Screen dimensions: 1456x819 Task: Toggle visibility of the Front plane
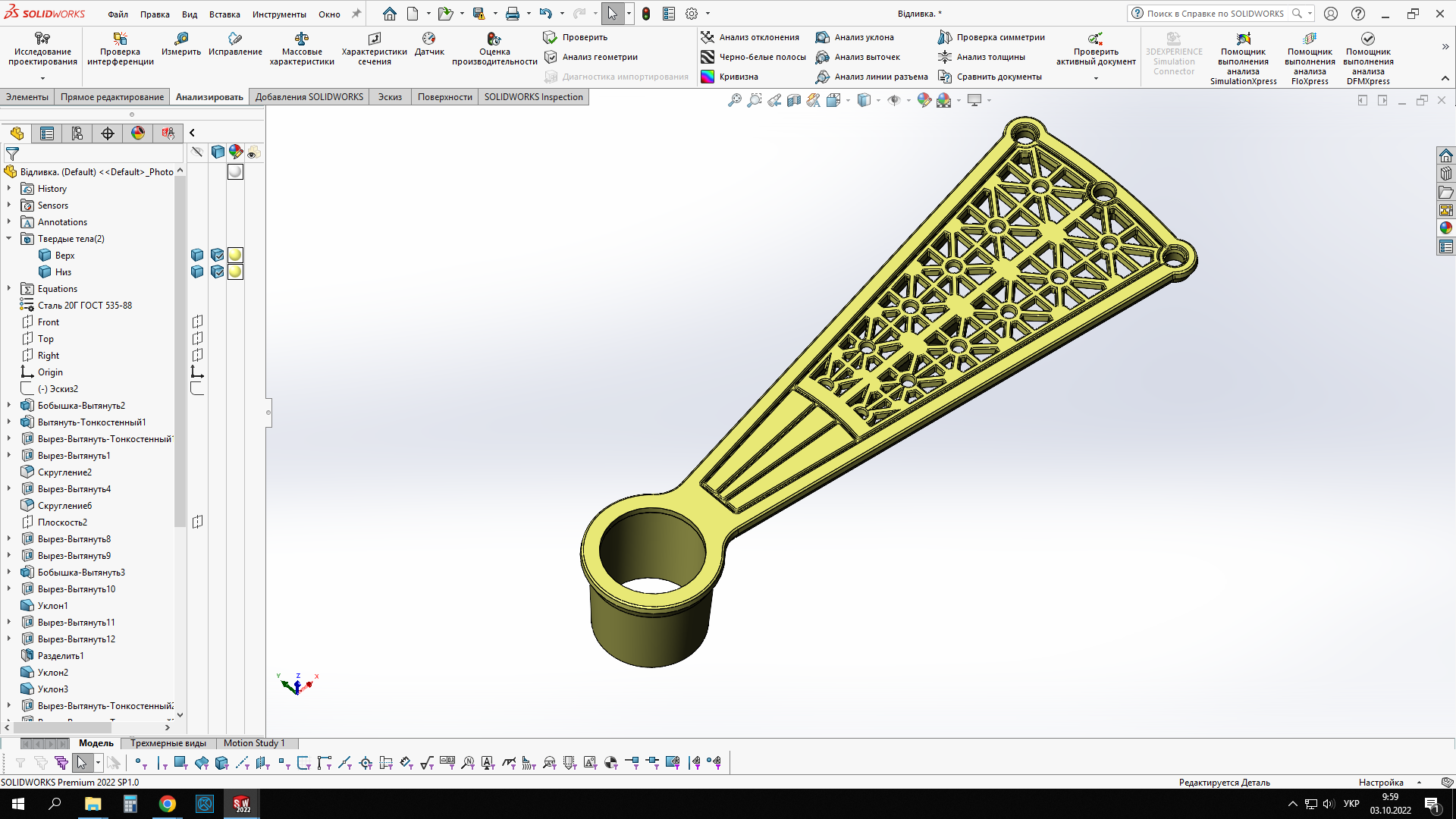tap(197, 322)
